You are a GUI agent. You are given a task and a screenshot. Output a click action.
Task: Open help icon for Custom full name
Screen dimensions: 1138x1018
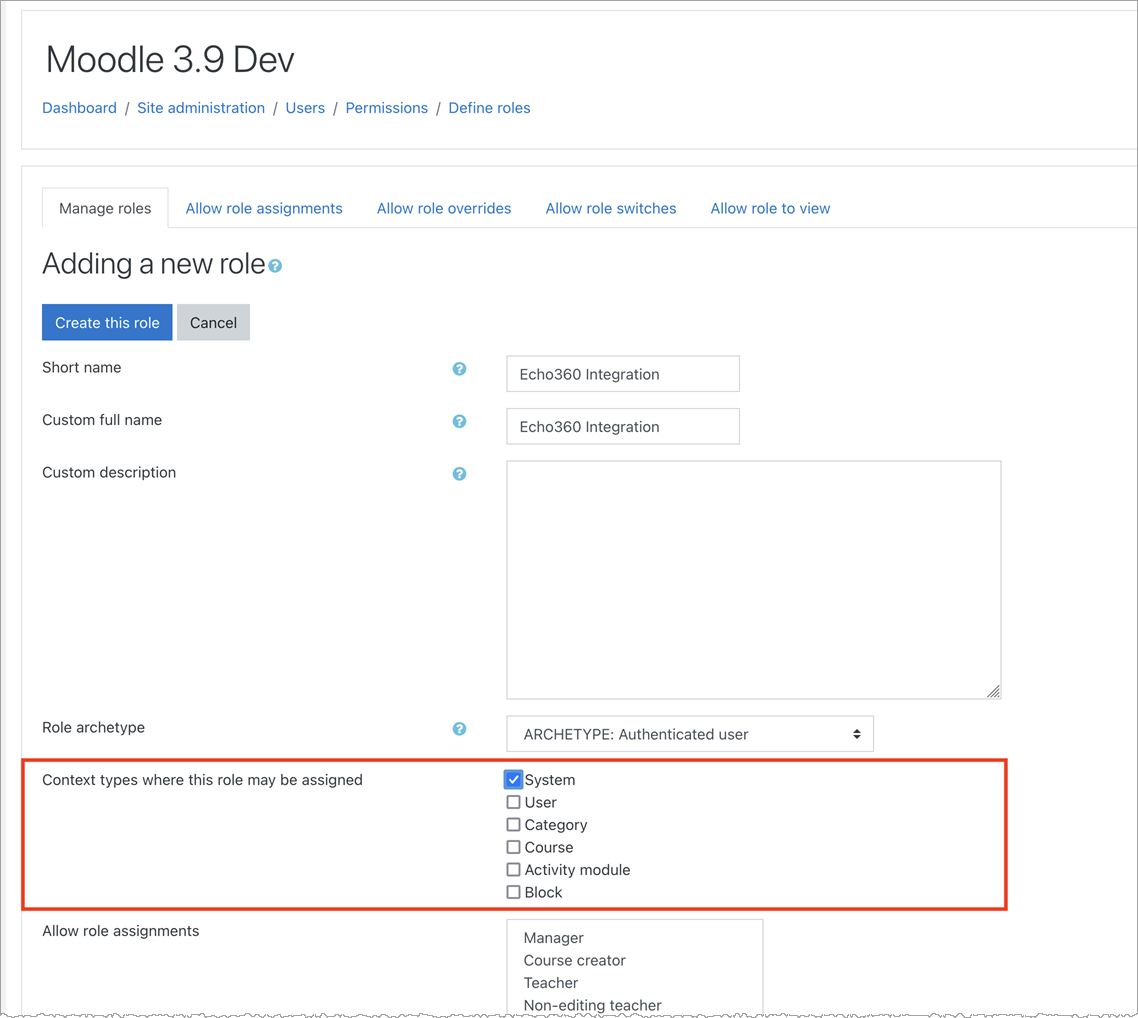point(459,421)
